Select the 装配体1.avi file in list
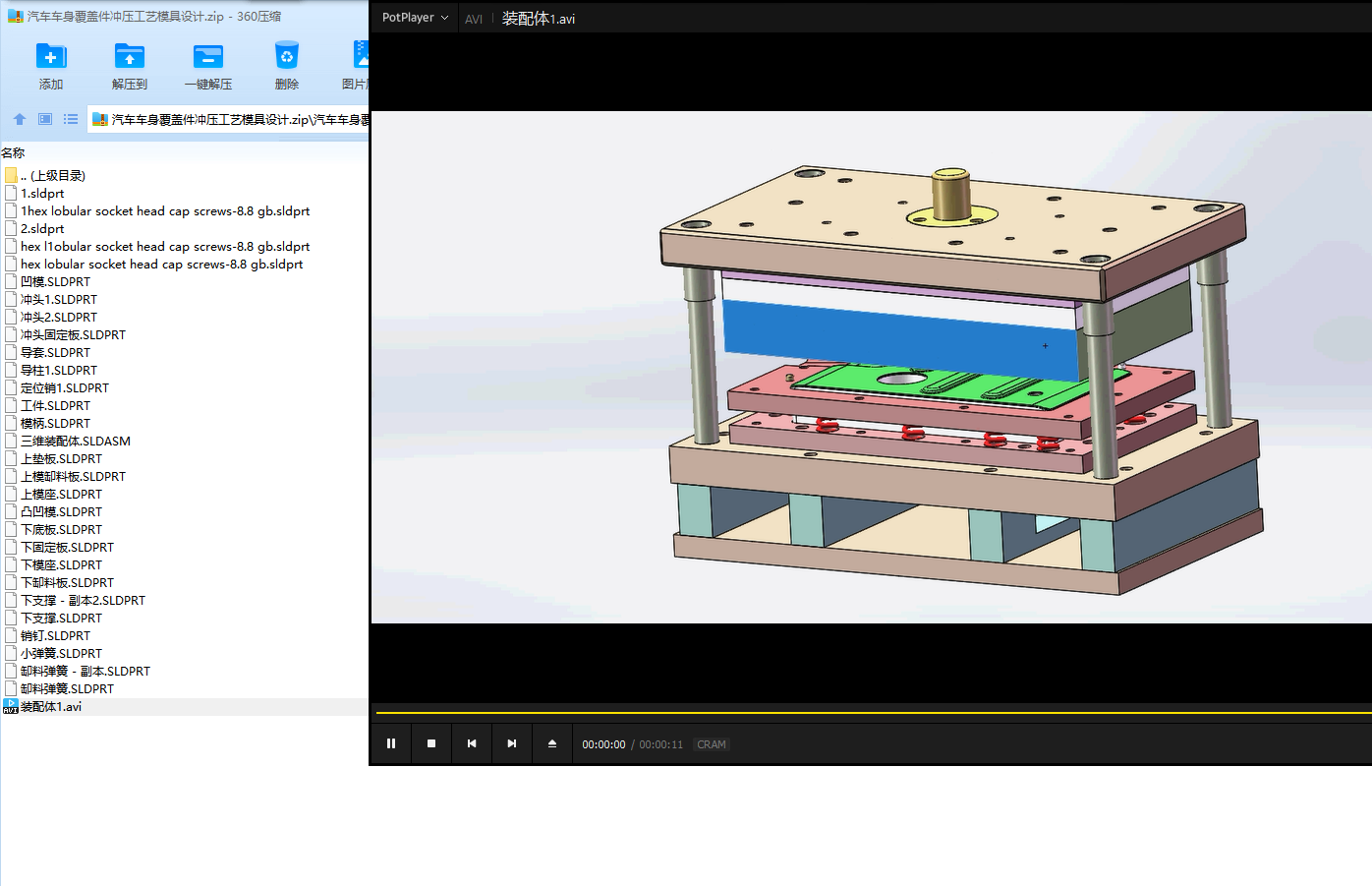The height and width of the screenshot is (886, 1372). pos(51,707)
